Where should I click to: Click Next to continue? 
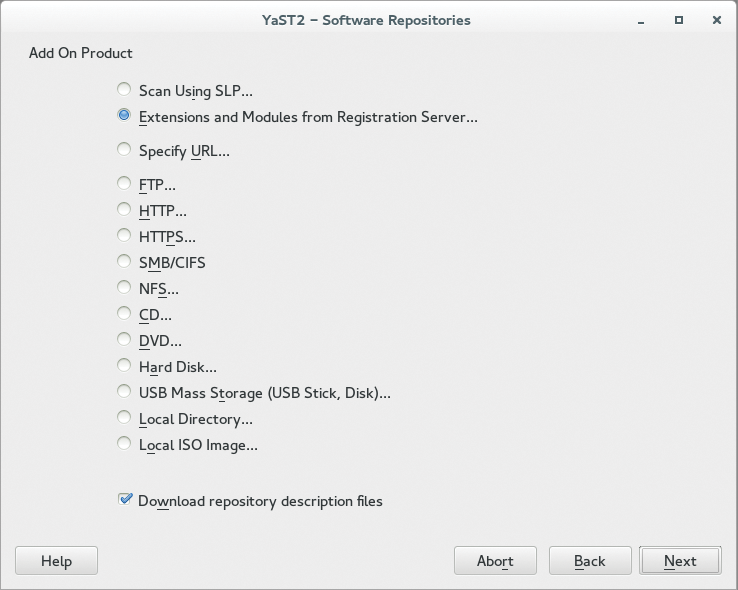680,561
